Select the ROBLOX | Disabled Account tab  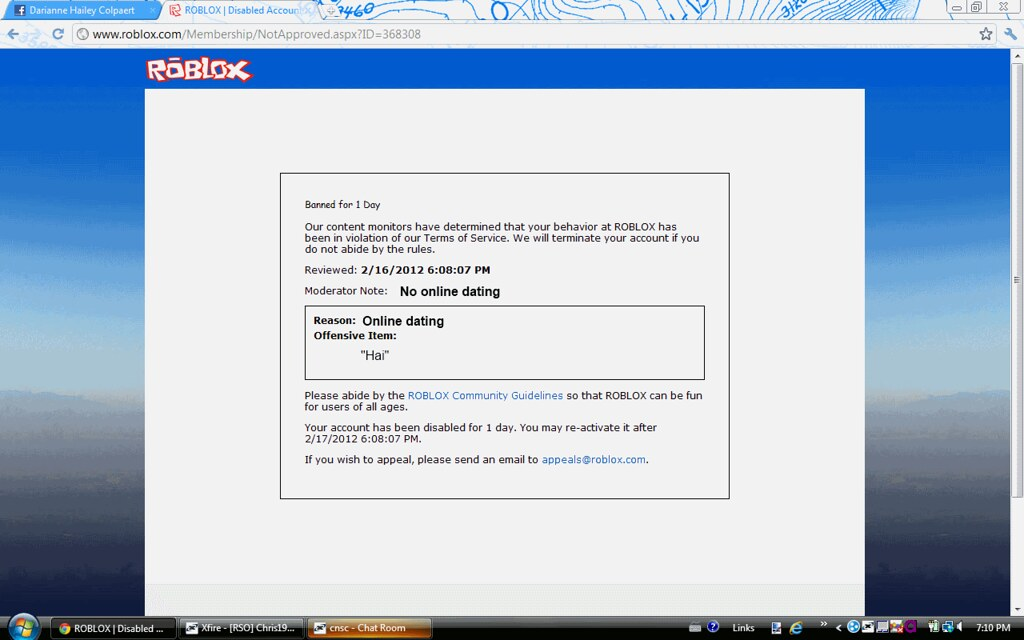(242, 10)
